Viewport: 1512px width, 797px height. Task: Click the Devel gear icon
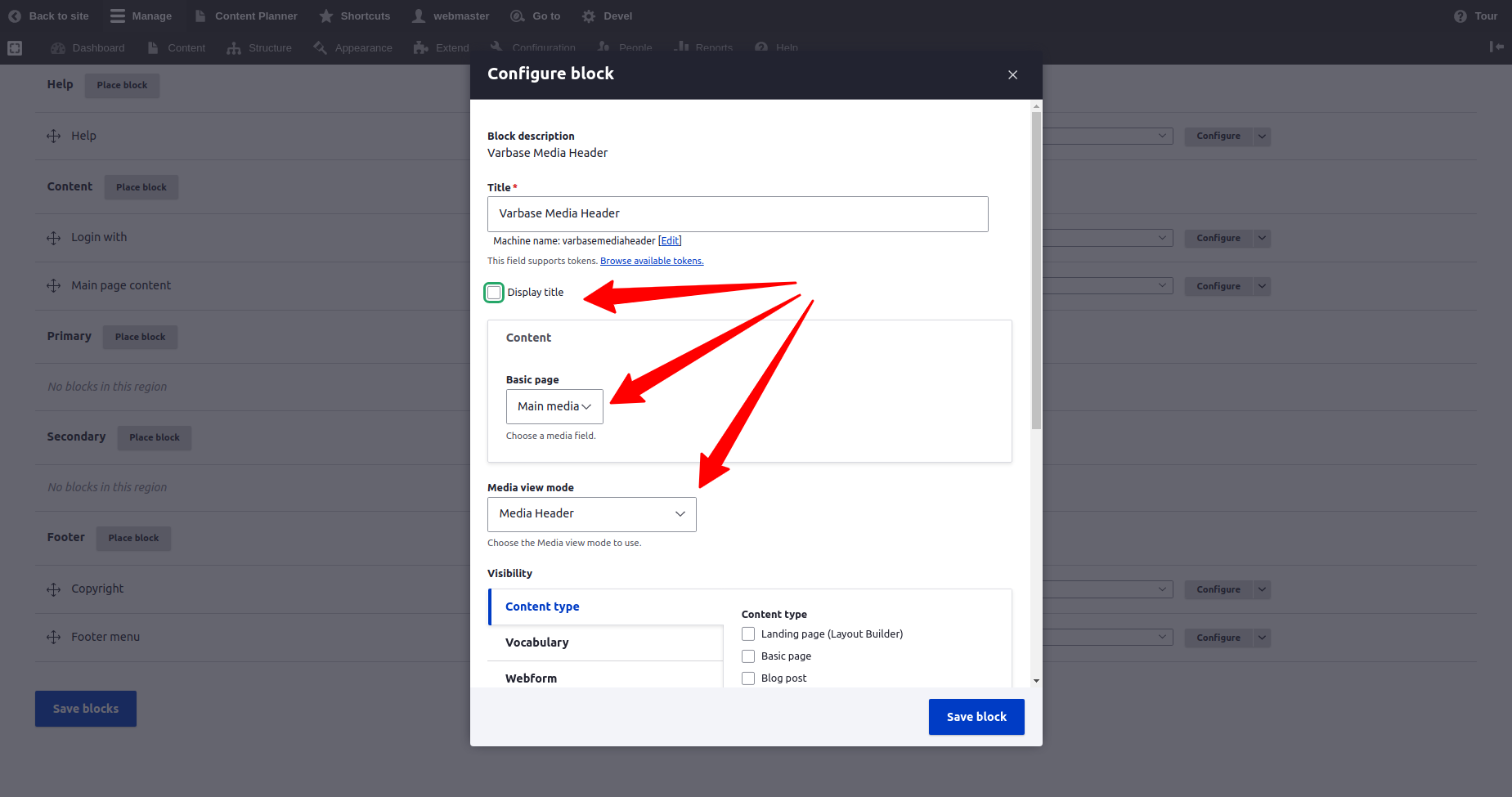pyautogui.click(x=589, y=16)
